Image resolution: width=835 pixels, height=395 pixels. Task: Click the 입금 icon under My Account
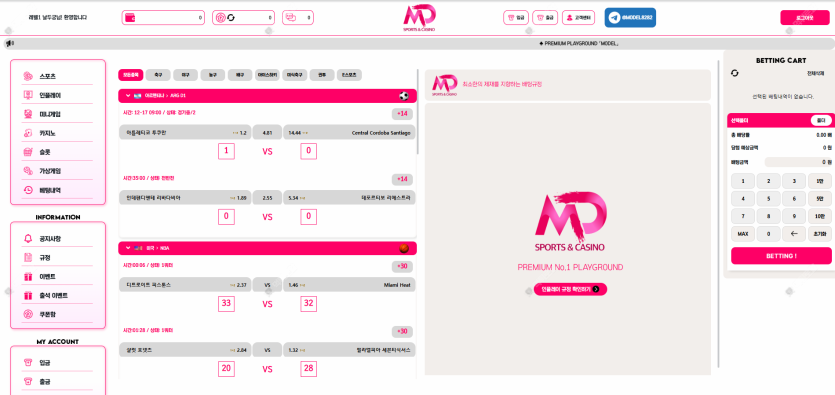pyautogui.click(x=28, y=363)
